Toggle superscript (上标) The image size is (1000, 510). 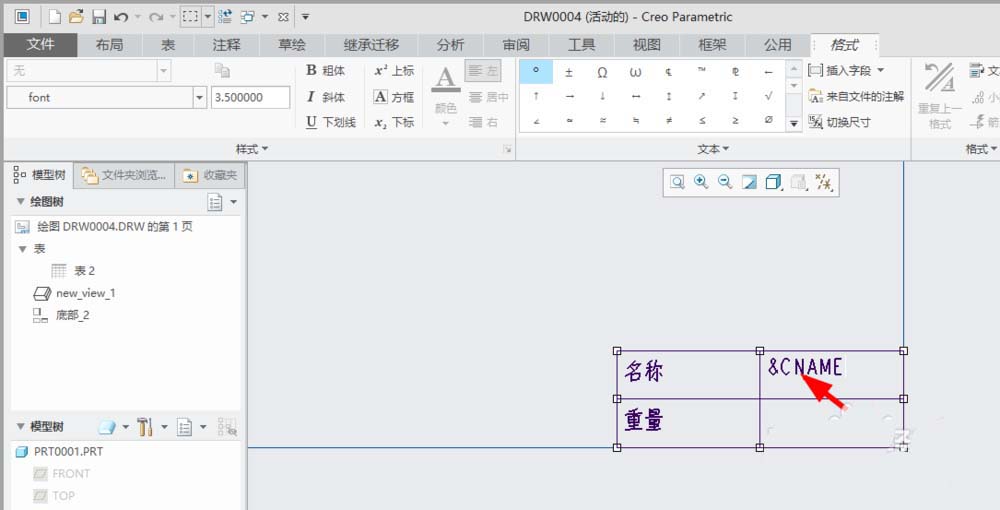(x=394, y=70)
